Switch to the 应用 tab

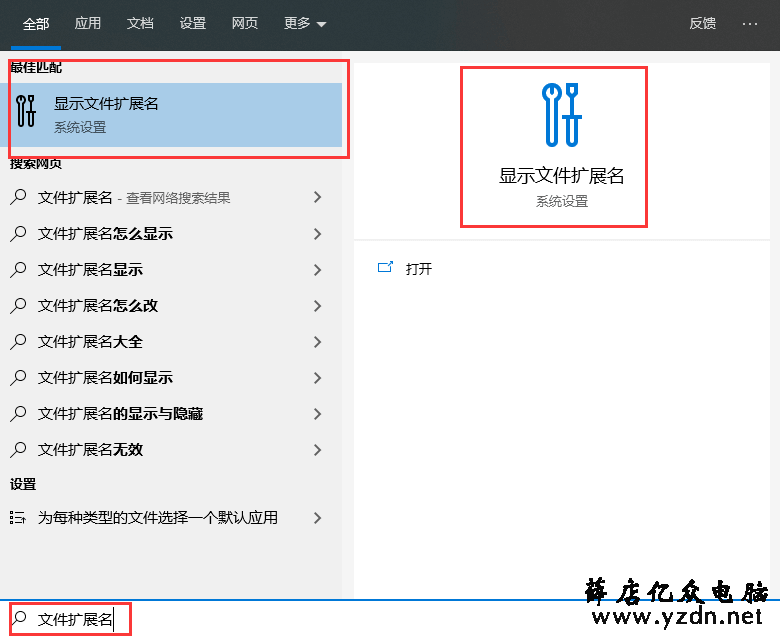(x=88, y=23)
